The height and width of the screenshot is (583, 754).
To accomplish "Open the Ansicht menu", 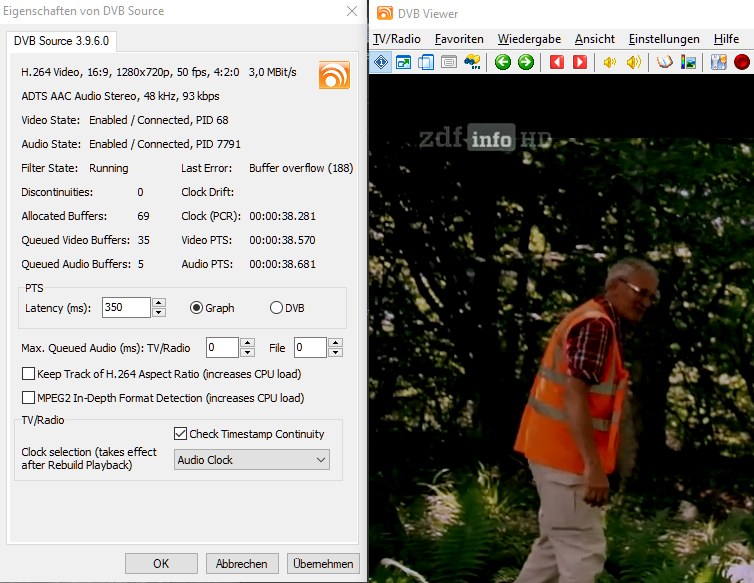I will (595, 39).
